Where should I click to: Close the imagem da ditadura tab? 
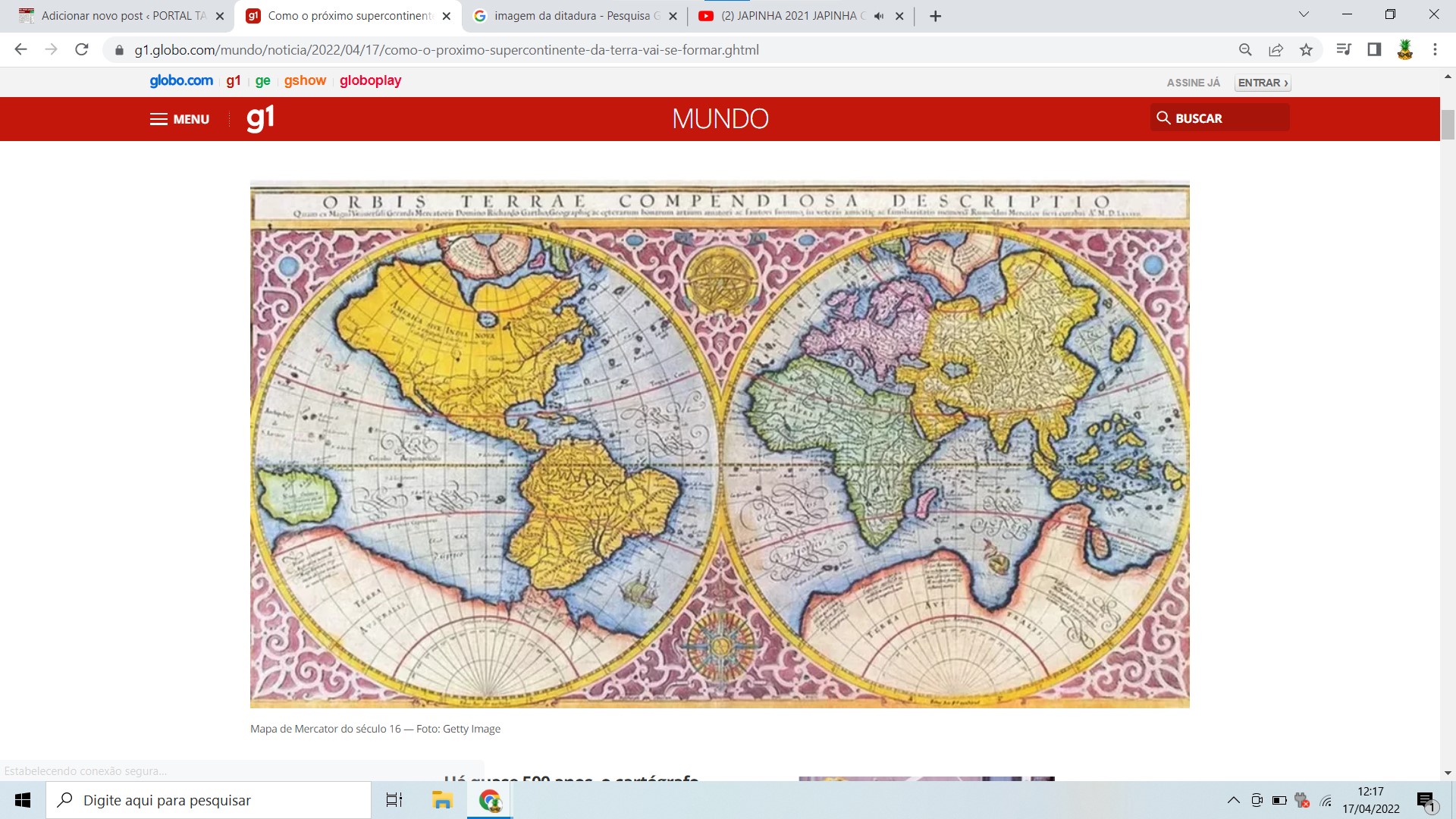tap(673, 16)
